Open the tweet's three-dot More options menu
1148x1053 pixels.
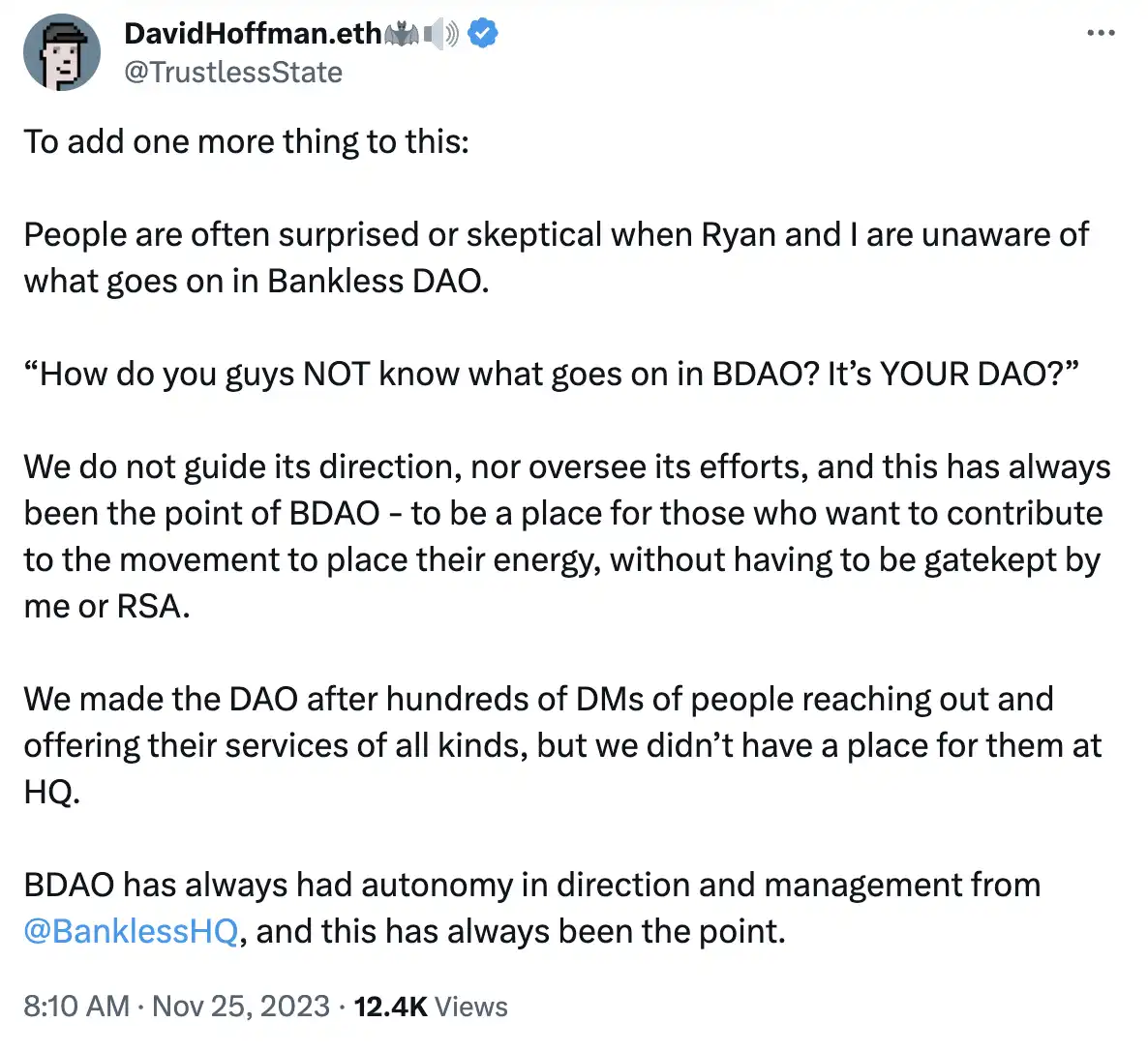(1101, 34)
